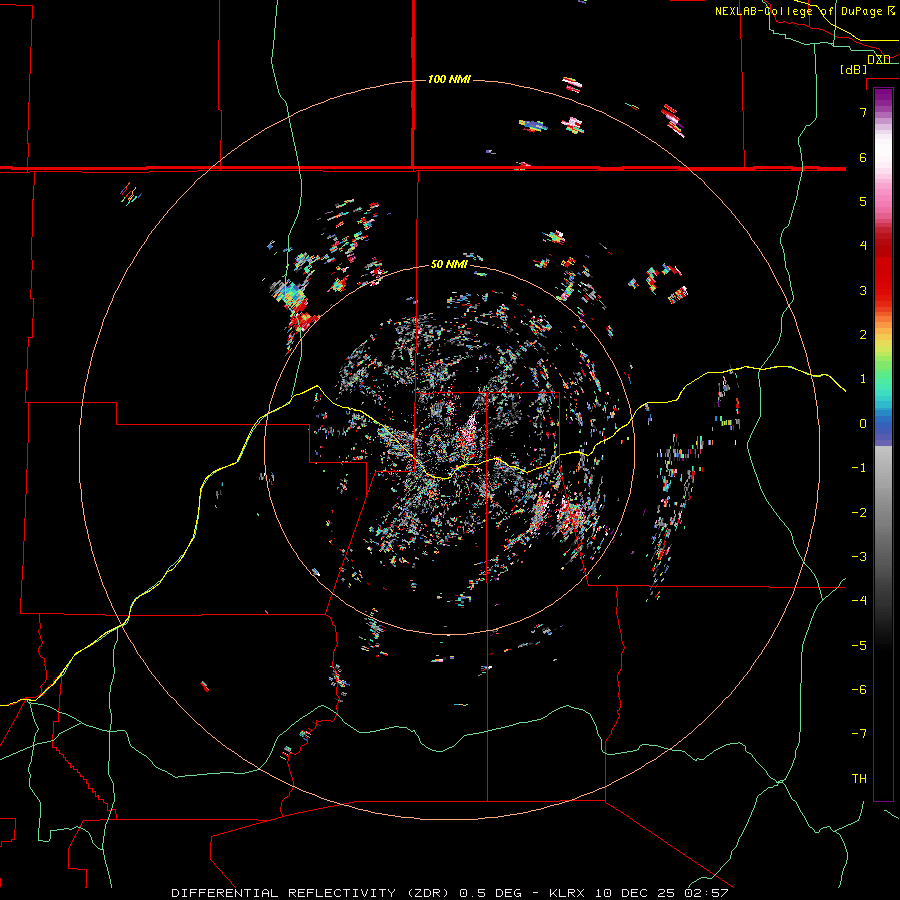Click the '-1' tick label on the scale

(859, 468)
